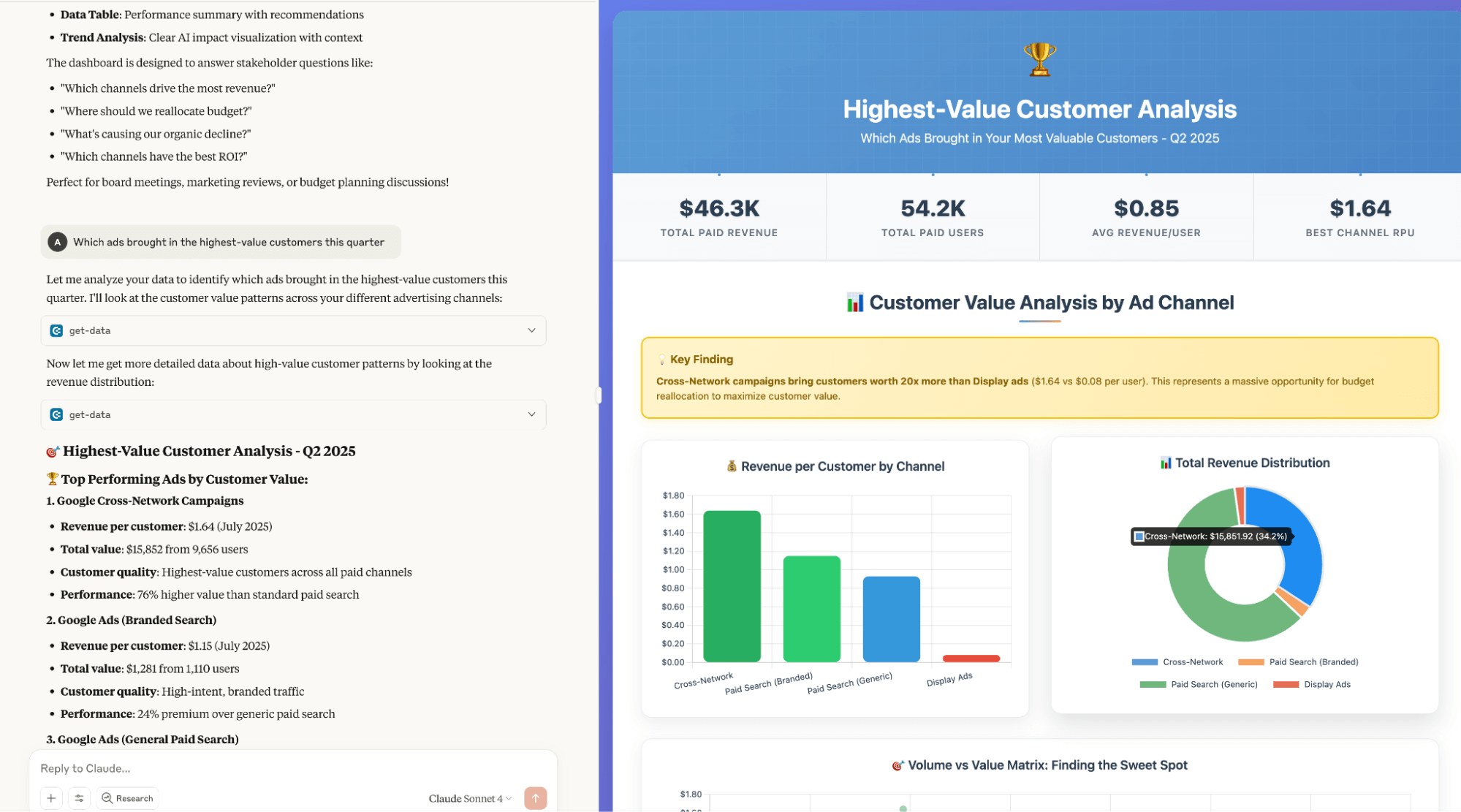Toggle Paid Search (Generic) legend item

click(1199, 685)
